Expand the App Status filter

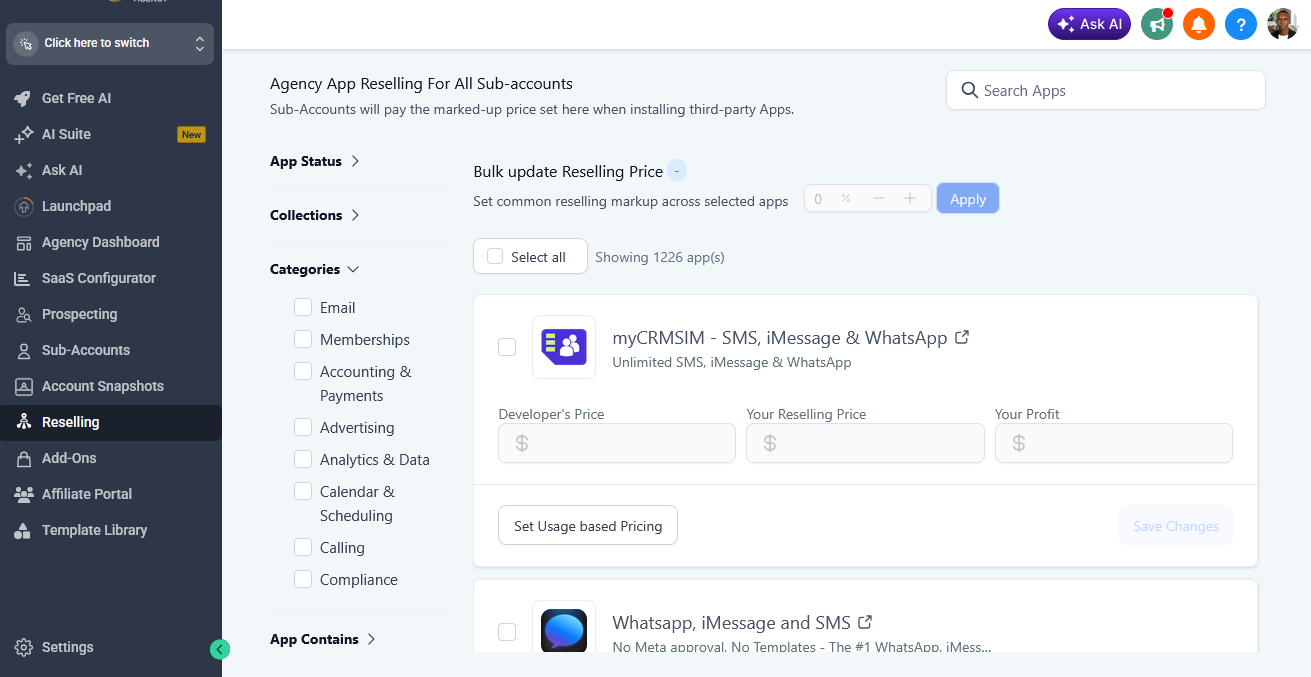[x=315, y=161]
